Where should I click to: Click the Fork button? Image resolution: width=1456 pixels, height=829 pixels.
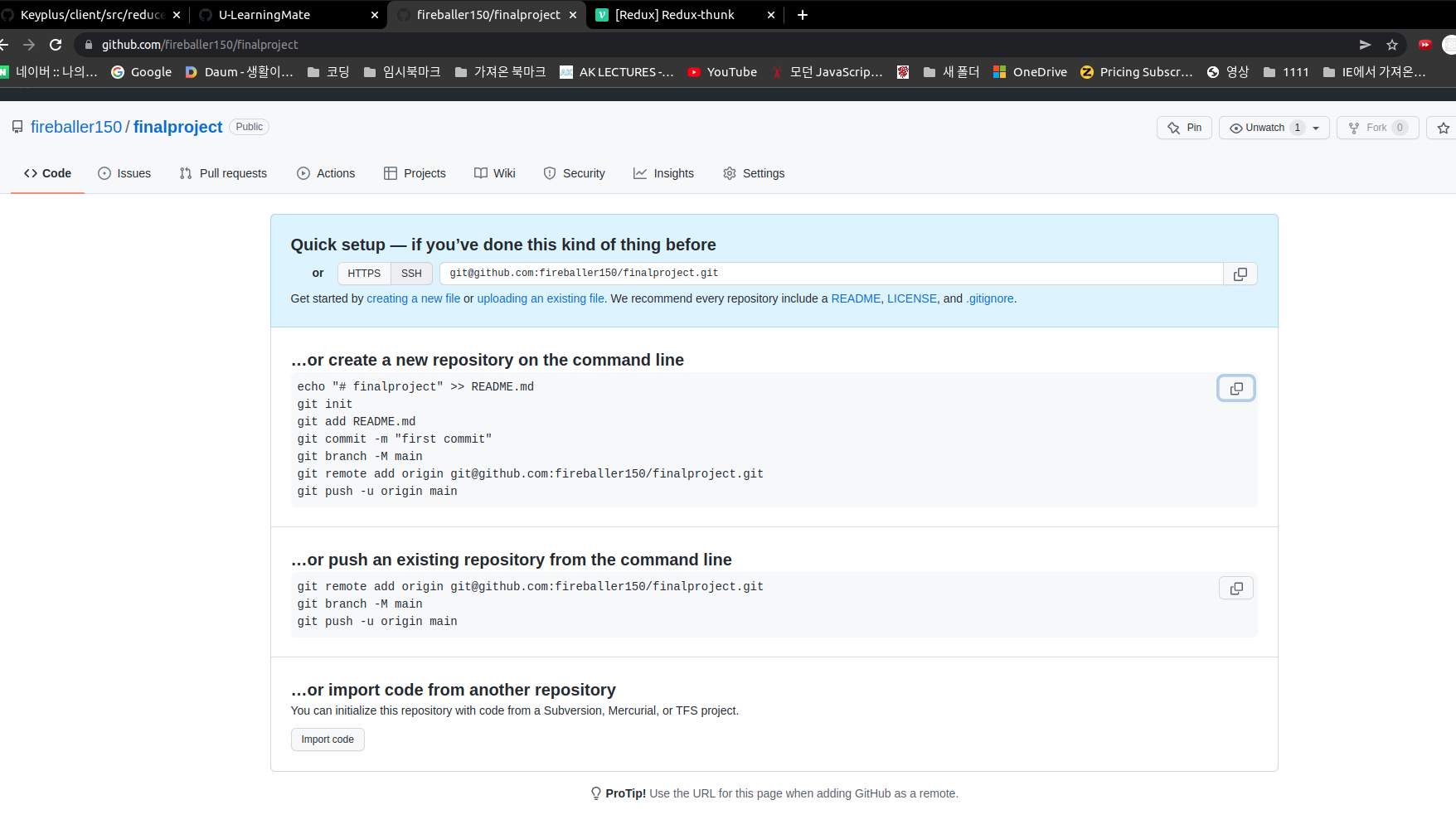point(1378,128)
